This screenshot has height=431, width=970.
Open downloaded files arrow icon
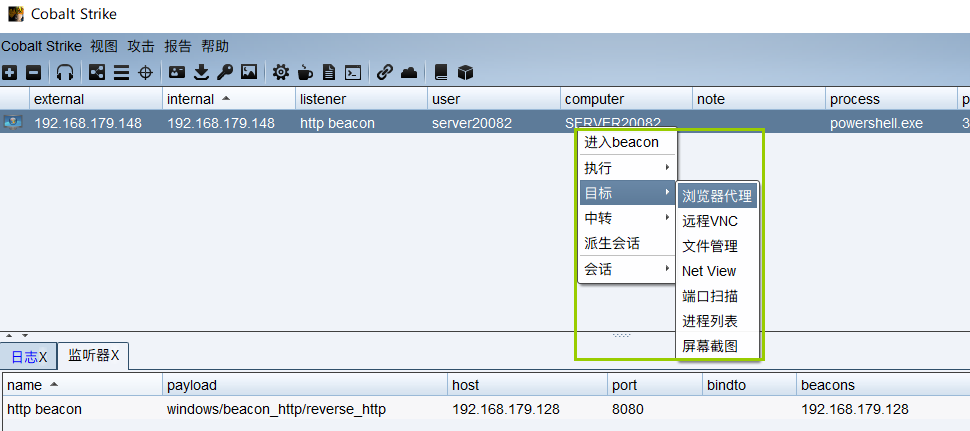[x=201, y=73]
